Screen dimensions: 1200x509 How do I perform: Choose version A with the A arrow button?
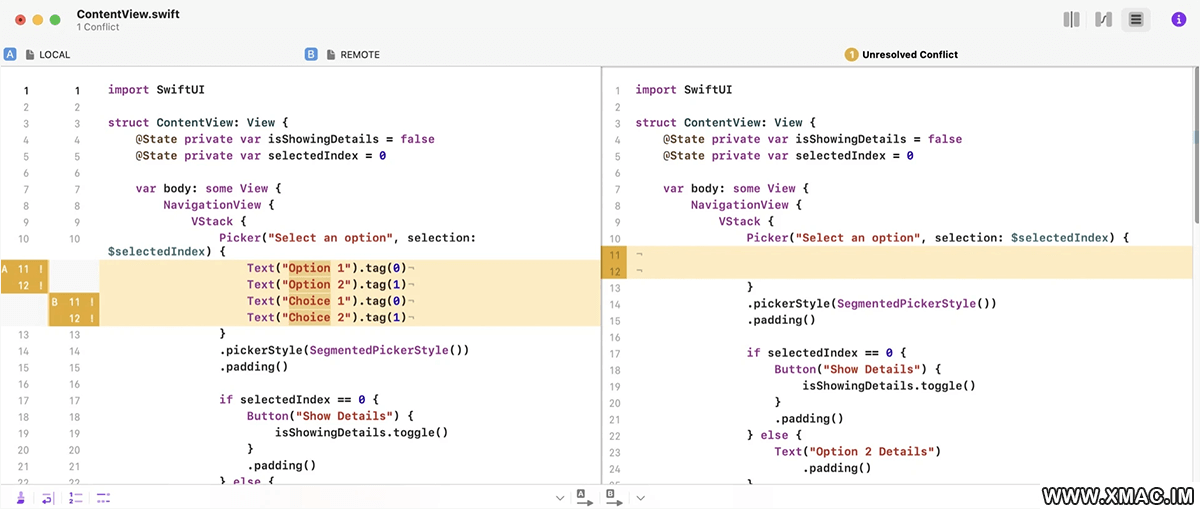584,497
